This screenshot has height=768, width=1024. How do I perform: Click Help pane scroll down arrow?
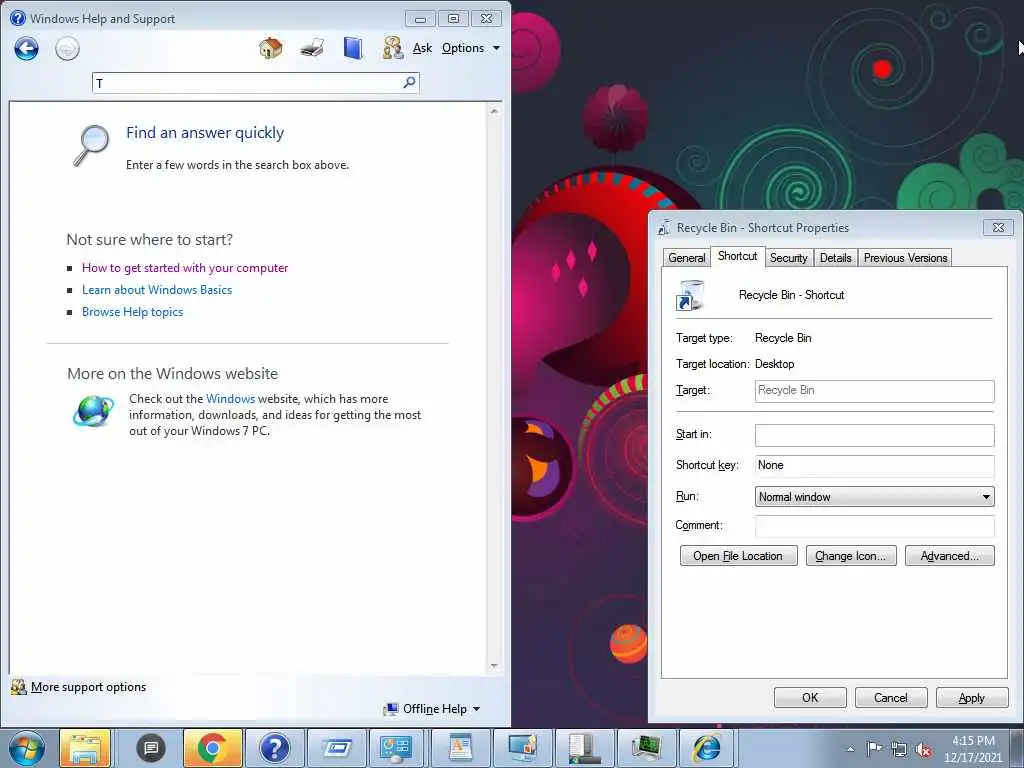point(494,666)
